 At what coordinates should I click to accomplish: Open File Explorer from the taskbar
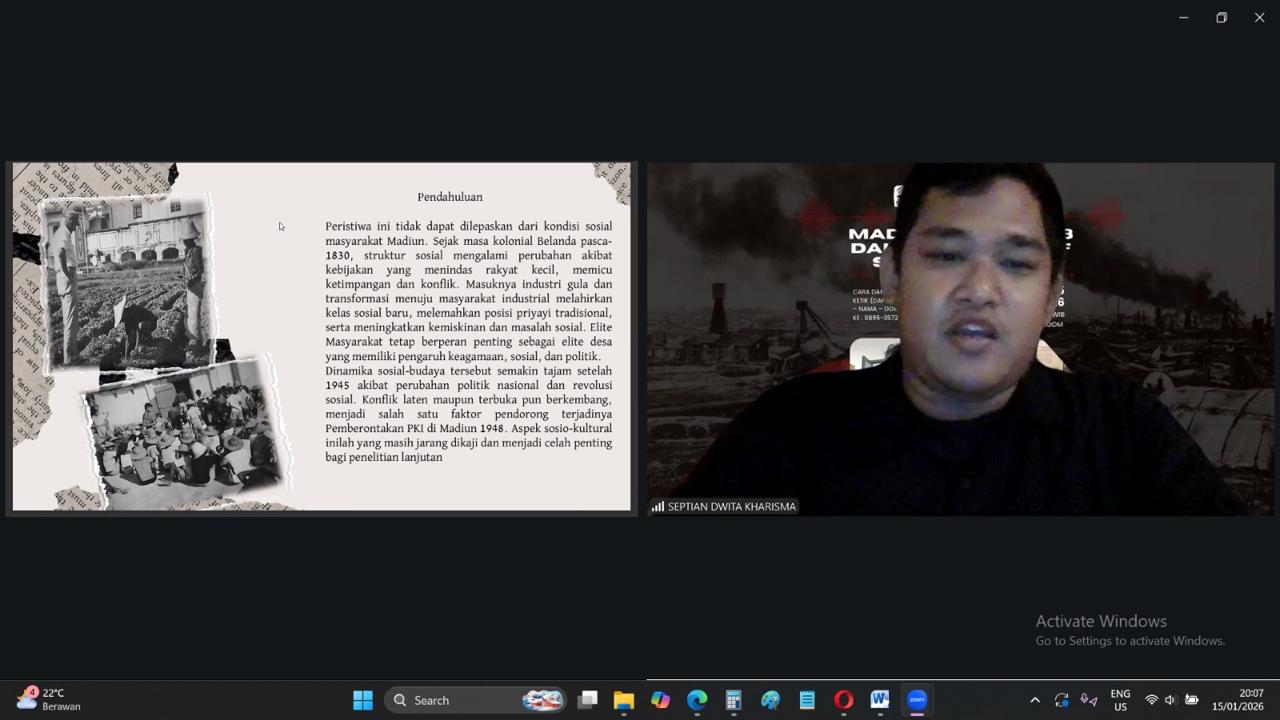[x=624, y=700]
